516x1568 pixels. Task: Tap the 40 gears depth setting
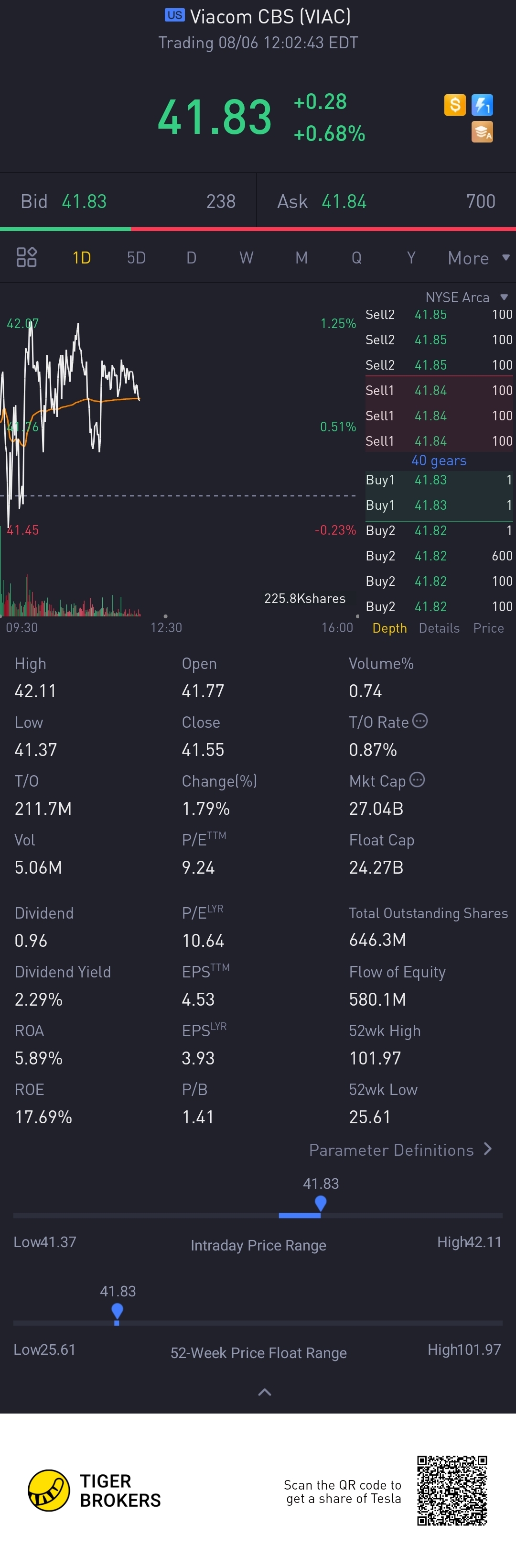pyautogui.click(x=439, y=461)
